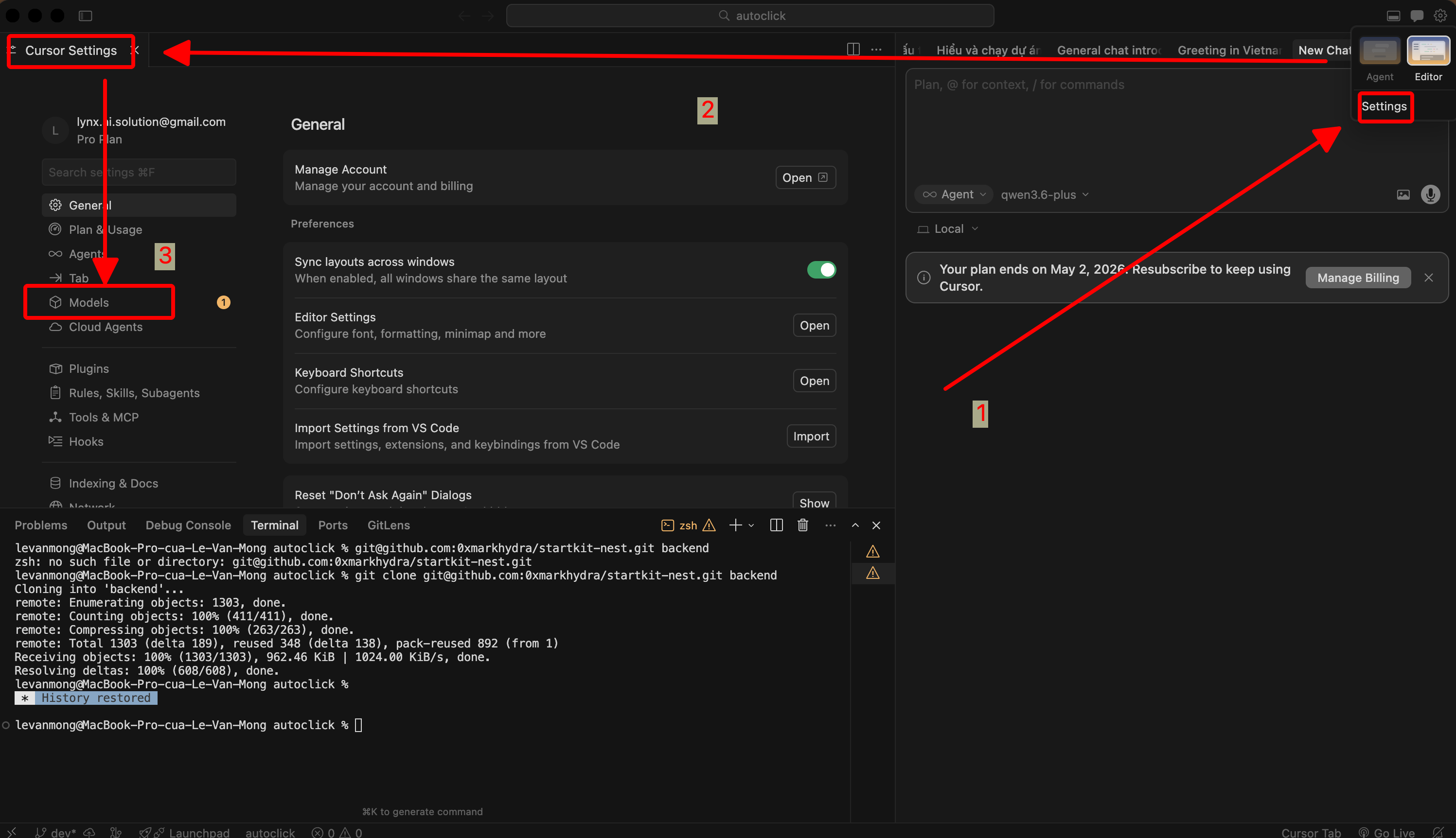Screen dimensions: 1456x838
Task: Open the chat pane icon in title bar
Action: (1417, 16)
